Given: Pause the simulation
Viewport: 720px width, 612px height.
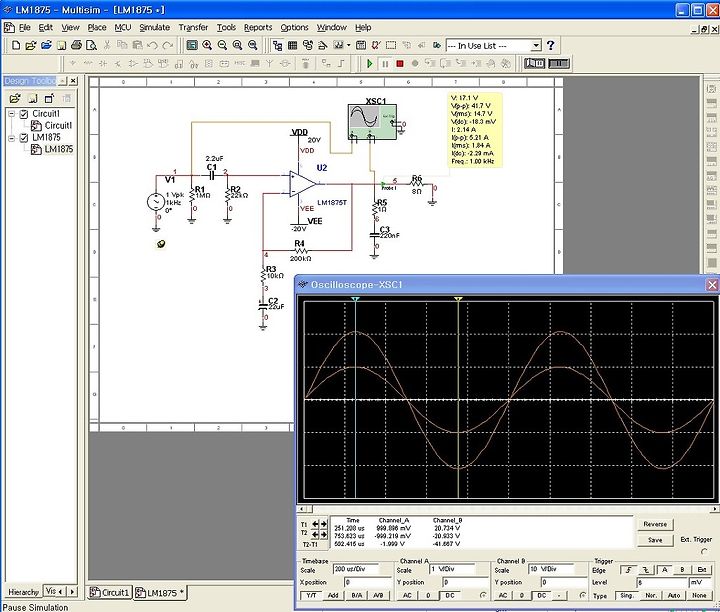Looking at the screenshot, I should (385, 63).
